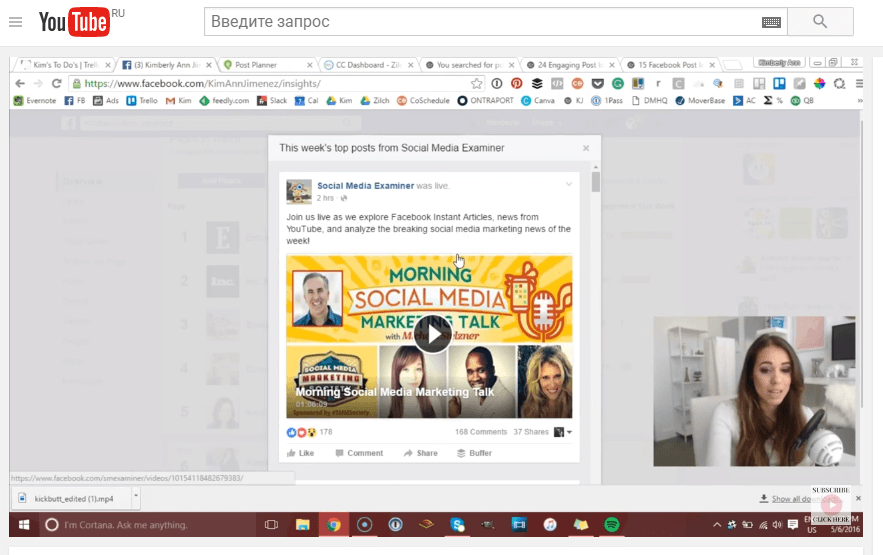Open the Chrome menu hamburger icon
The image size is (883, 555).
859,83
